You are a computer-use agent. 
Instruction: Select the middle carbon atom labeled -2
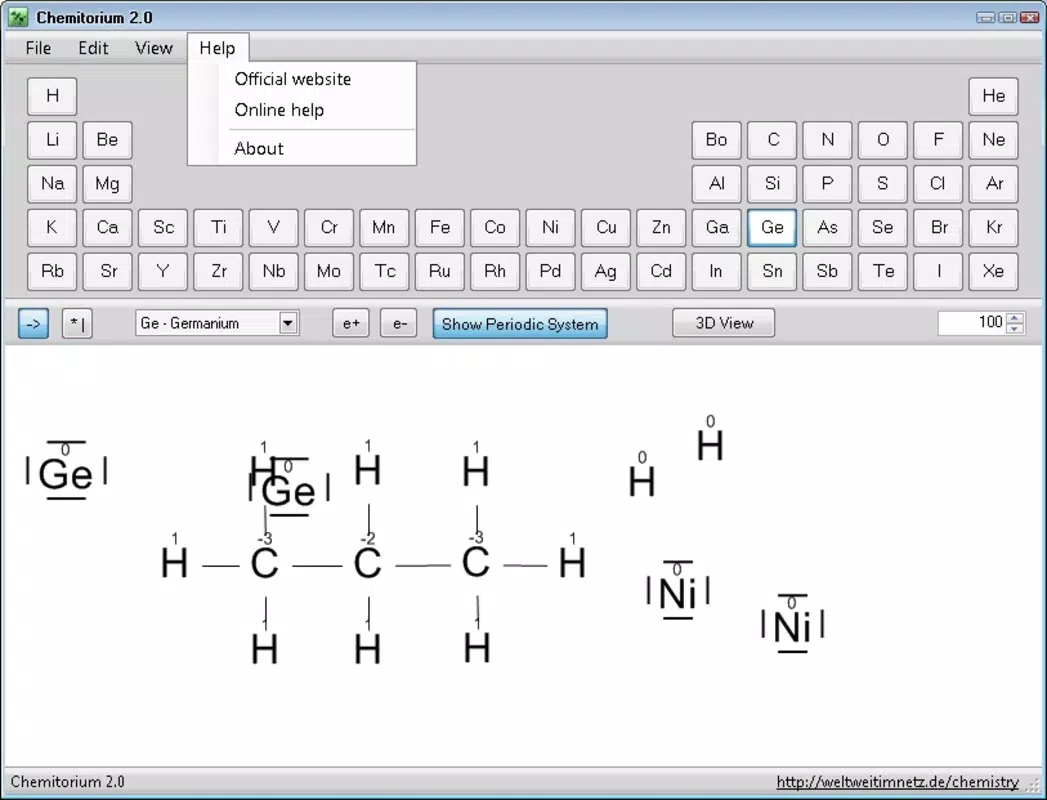[x=367, y=563]
